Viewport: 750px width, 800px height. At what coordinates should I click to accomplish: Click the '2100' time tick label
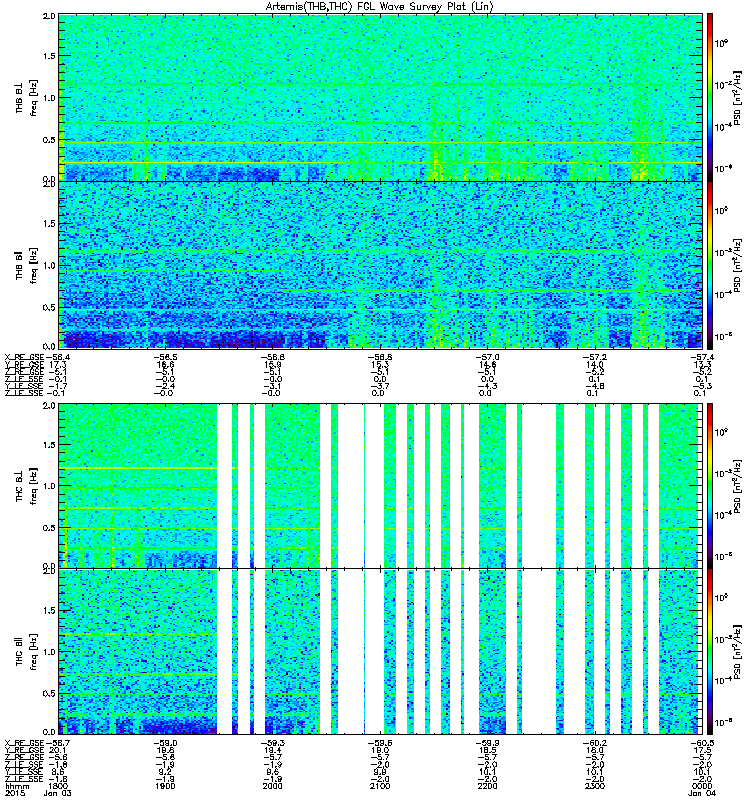click(380, 786)
